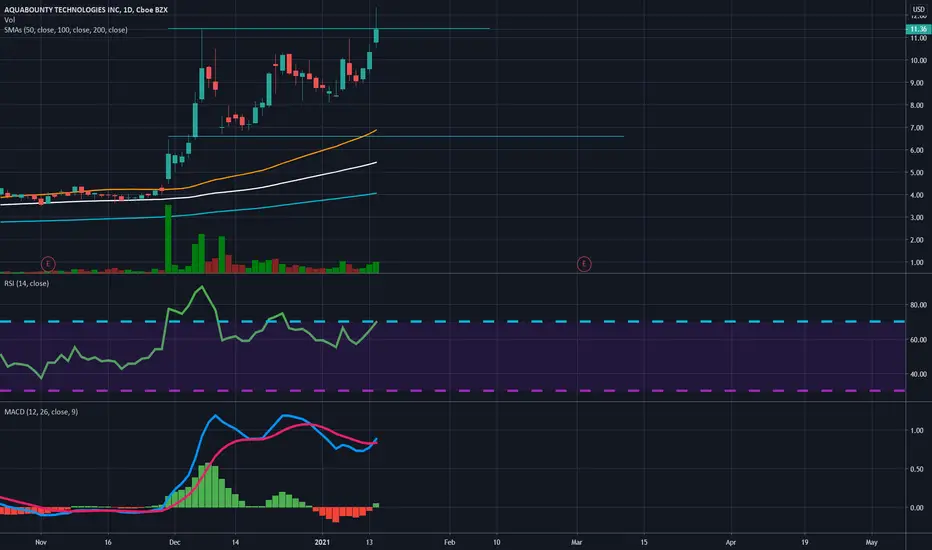Image resolution: width=932 pixels, height=550 pixels.
Task: Click the earnings E marker near March
Action: [x=584, y=263]
